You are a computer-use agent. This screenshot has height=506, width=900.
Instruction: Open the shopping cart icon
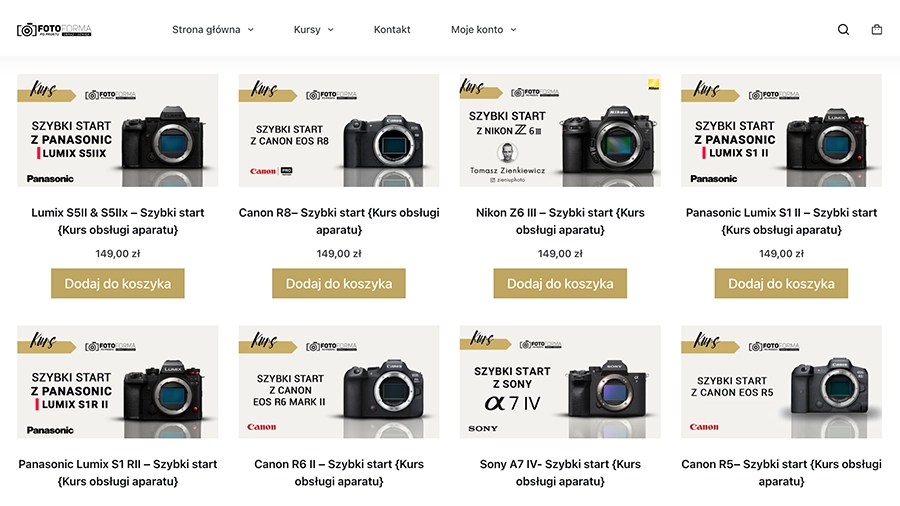[876, 29]
